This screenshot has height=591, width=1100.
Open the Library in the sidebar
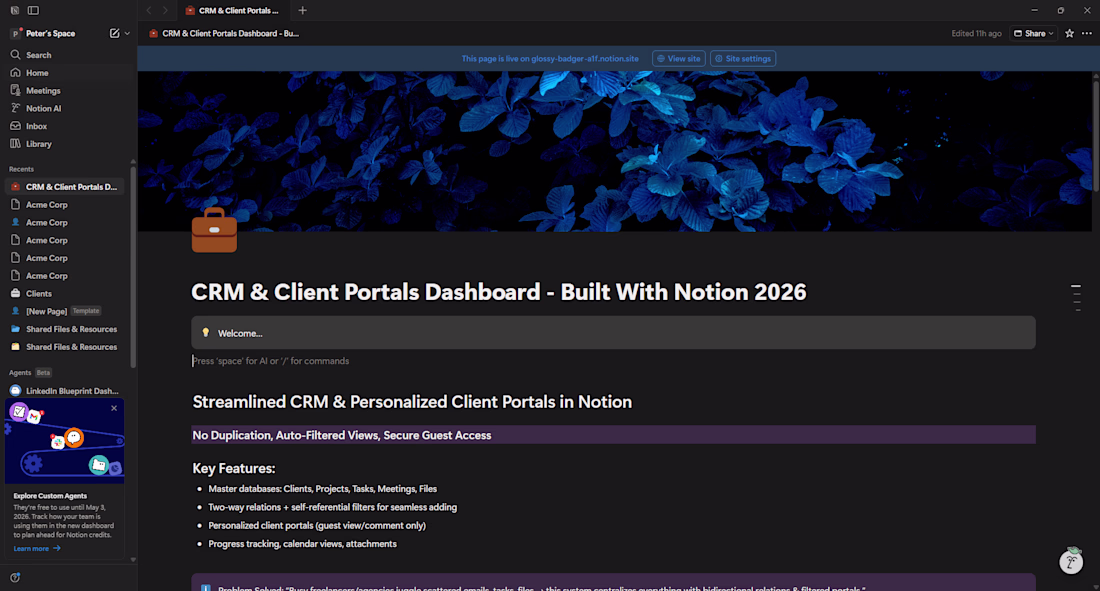(x=67, y=144)
